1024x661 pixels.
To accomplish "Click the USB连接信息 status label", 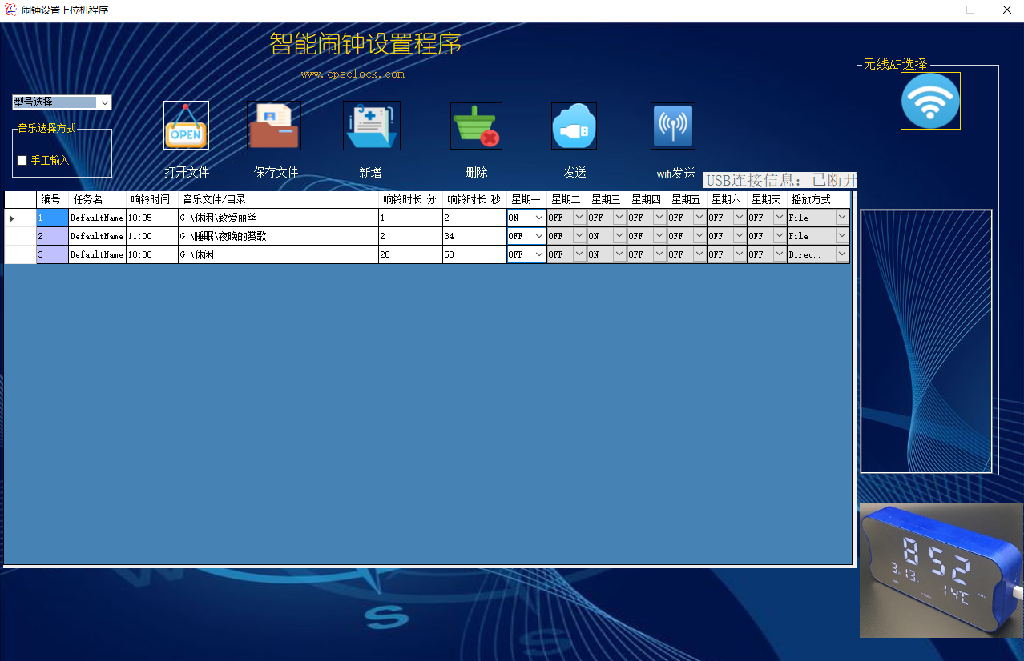I will 780,180.
